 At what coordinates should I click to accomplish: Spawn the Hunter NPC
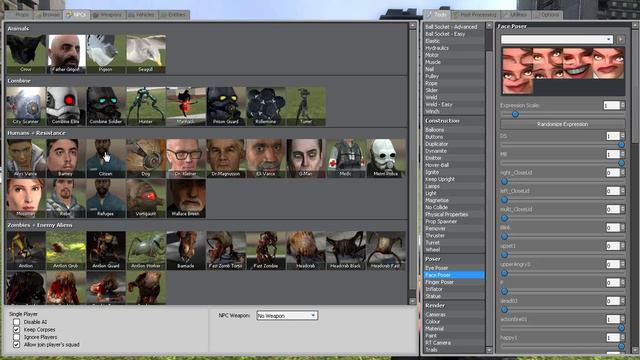pyautogui.click(x=146, y=106)
